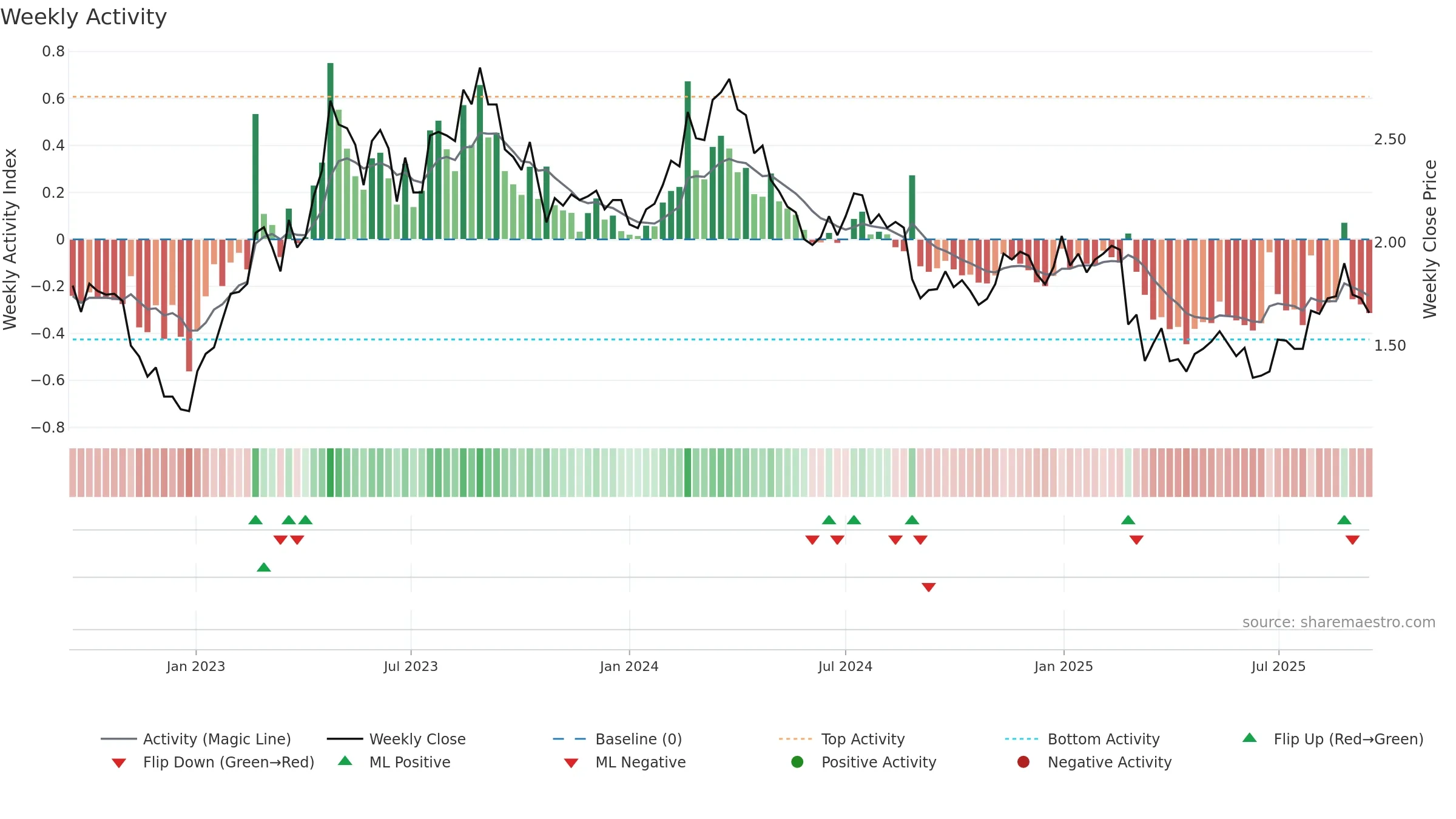The height and width of the screenshot is (819, 1456).
Task: Toggle the Weekly Close legend entry
Action: point(396,739)
